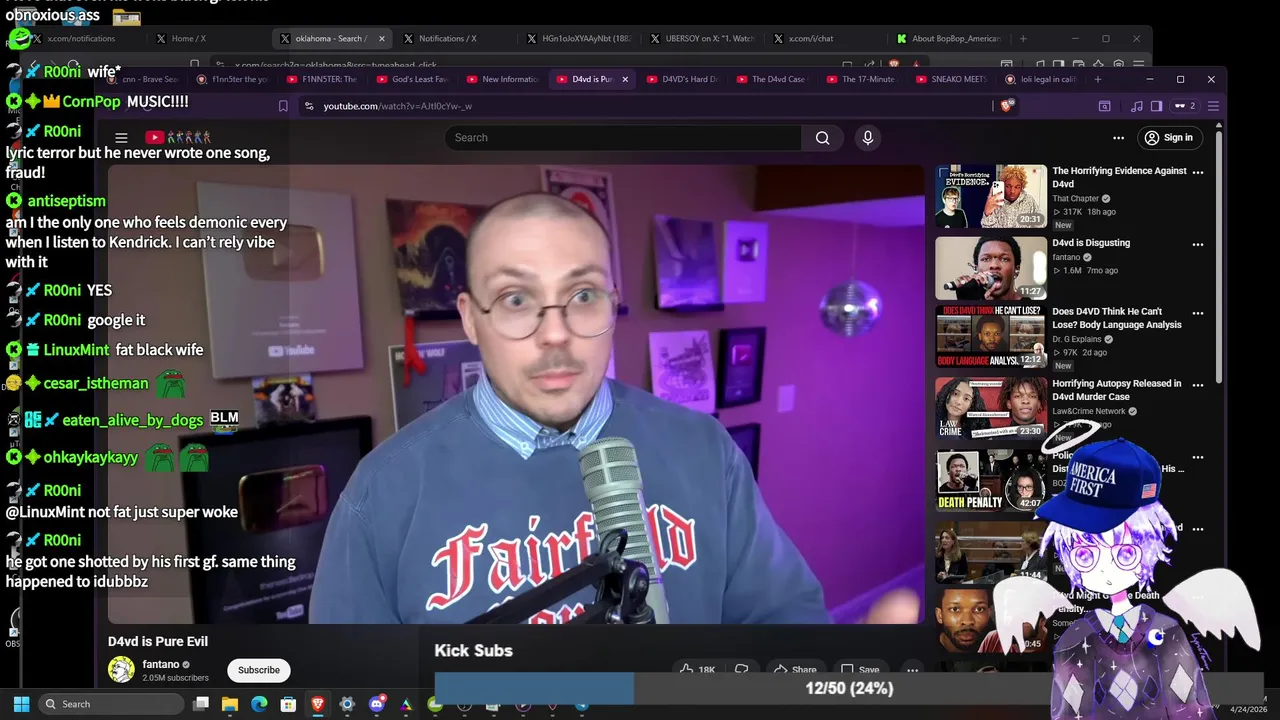Image resolution: width=1280 pixels, height=720 pixels.
Task: Open YouTube settings three-dot menu beside Sign in
Action: [x=1118, y=138]
